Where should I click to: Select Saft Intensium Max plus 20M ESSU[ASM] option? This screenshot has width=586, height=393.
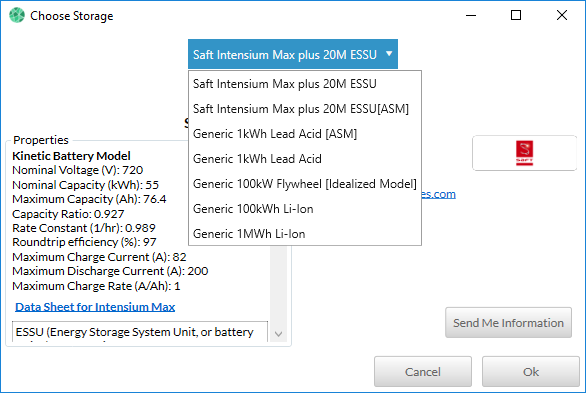point(305,109)
